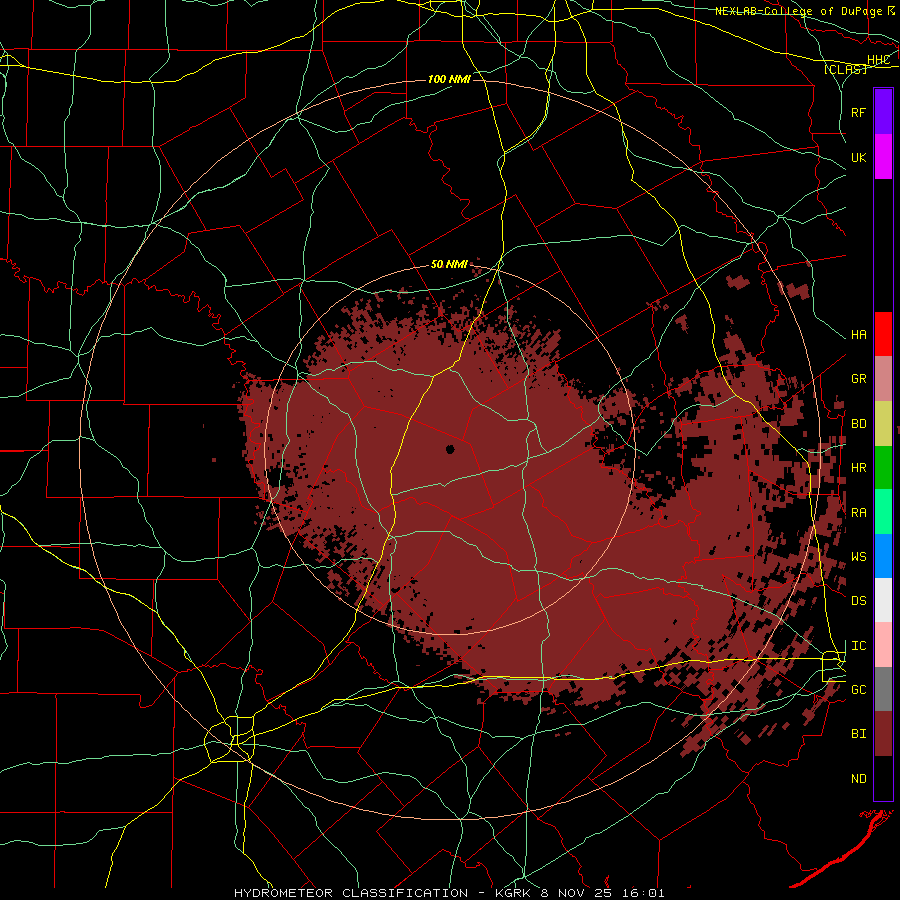The width and height of the screenshot is (900, 900).
Task: Click the [CLAS] units label
Action: [x=845, y=69]
